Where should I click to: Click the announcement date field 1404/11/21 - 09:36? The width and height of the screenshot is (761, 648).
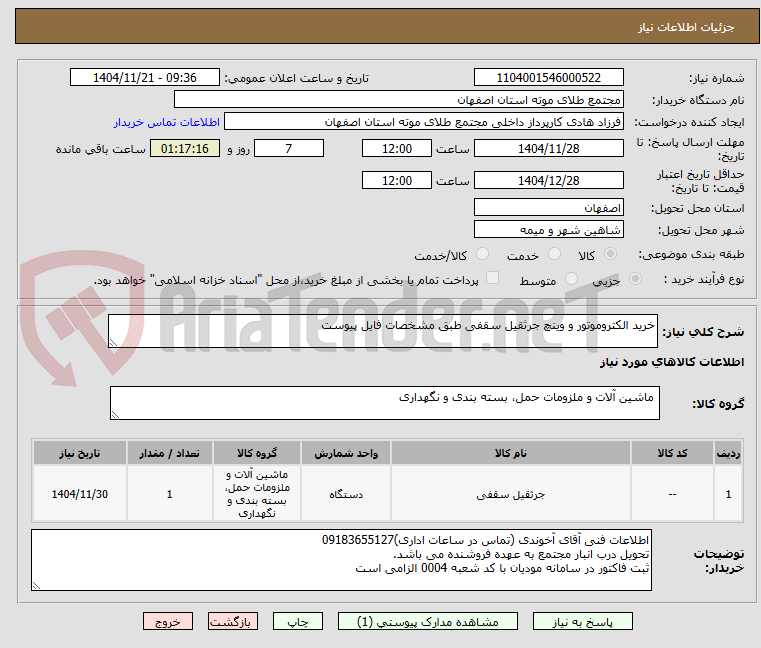[x=145, y=78]
